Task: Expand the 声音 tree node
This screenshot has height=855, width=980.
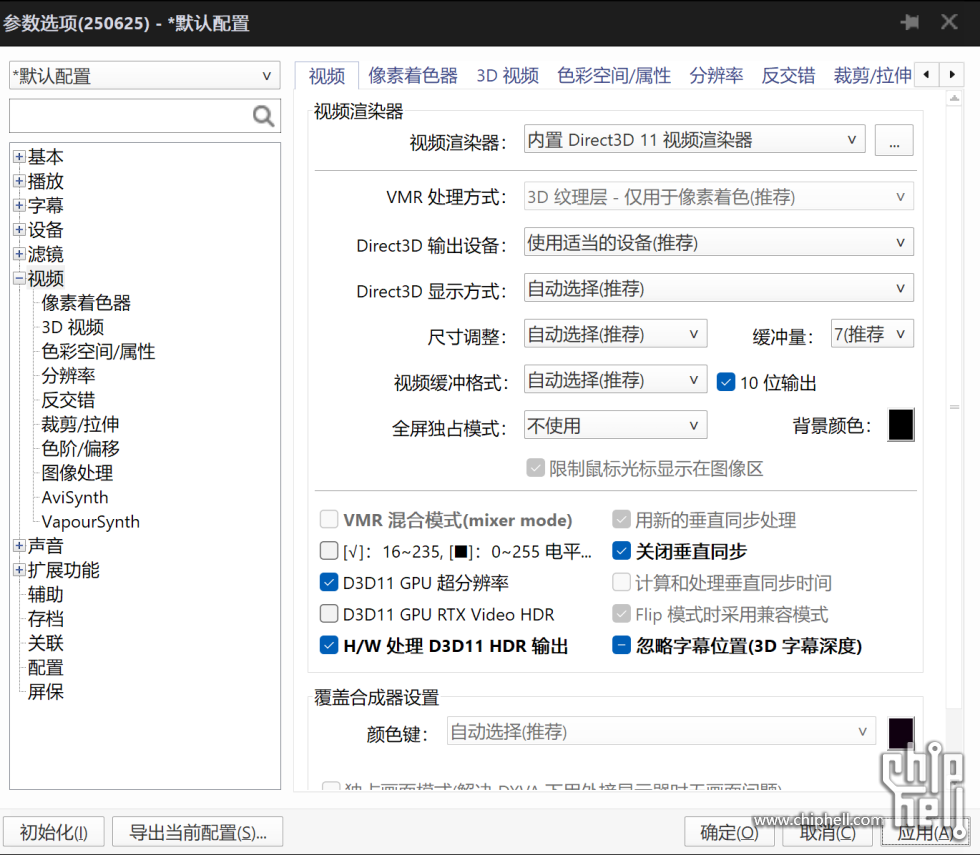Action: coord(19,546)
